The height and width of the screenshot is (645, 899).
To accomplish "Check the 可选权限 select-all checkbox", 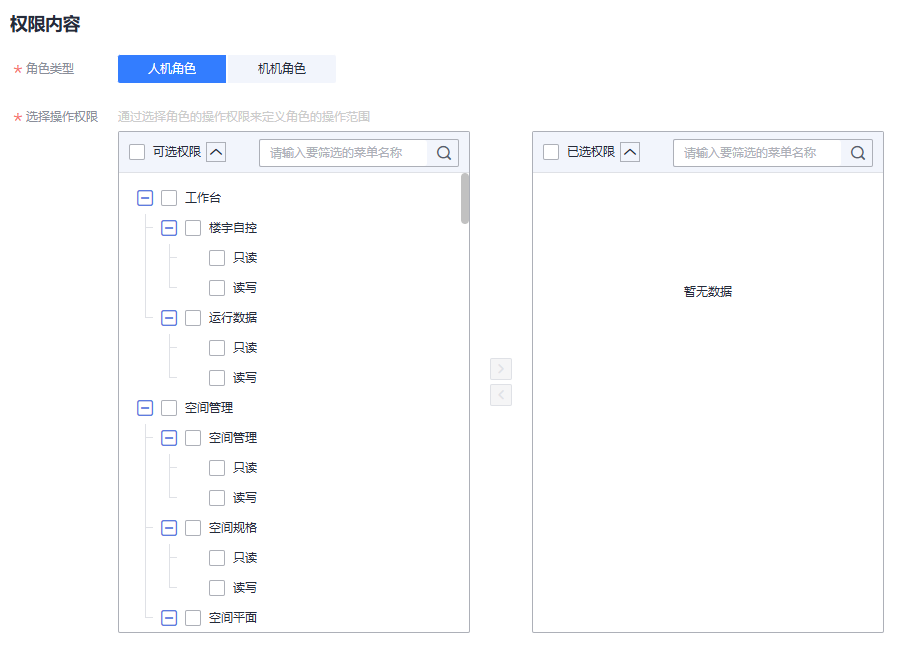I will (x=137, y=152).
